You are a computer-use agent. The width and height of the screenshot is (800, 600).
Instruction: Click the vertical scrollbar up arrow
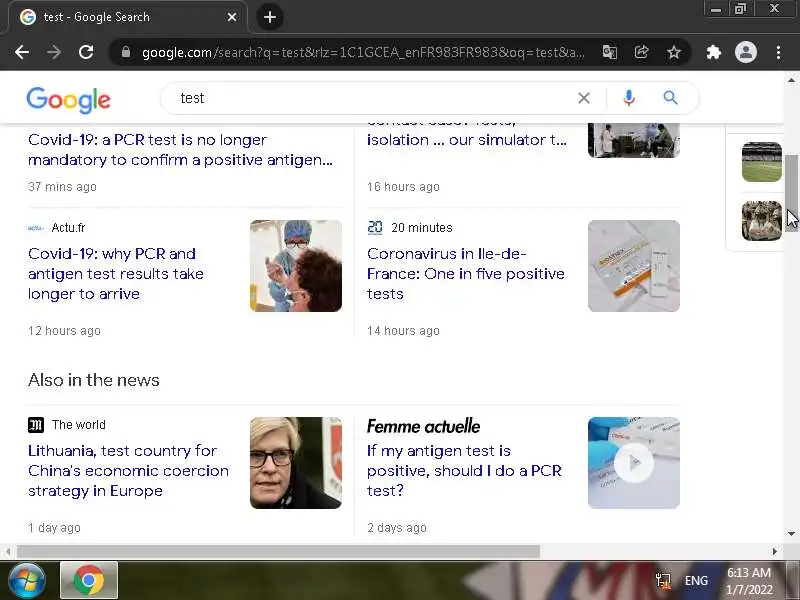[x=791, y=80]
